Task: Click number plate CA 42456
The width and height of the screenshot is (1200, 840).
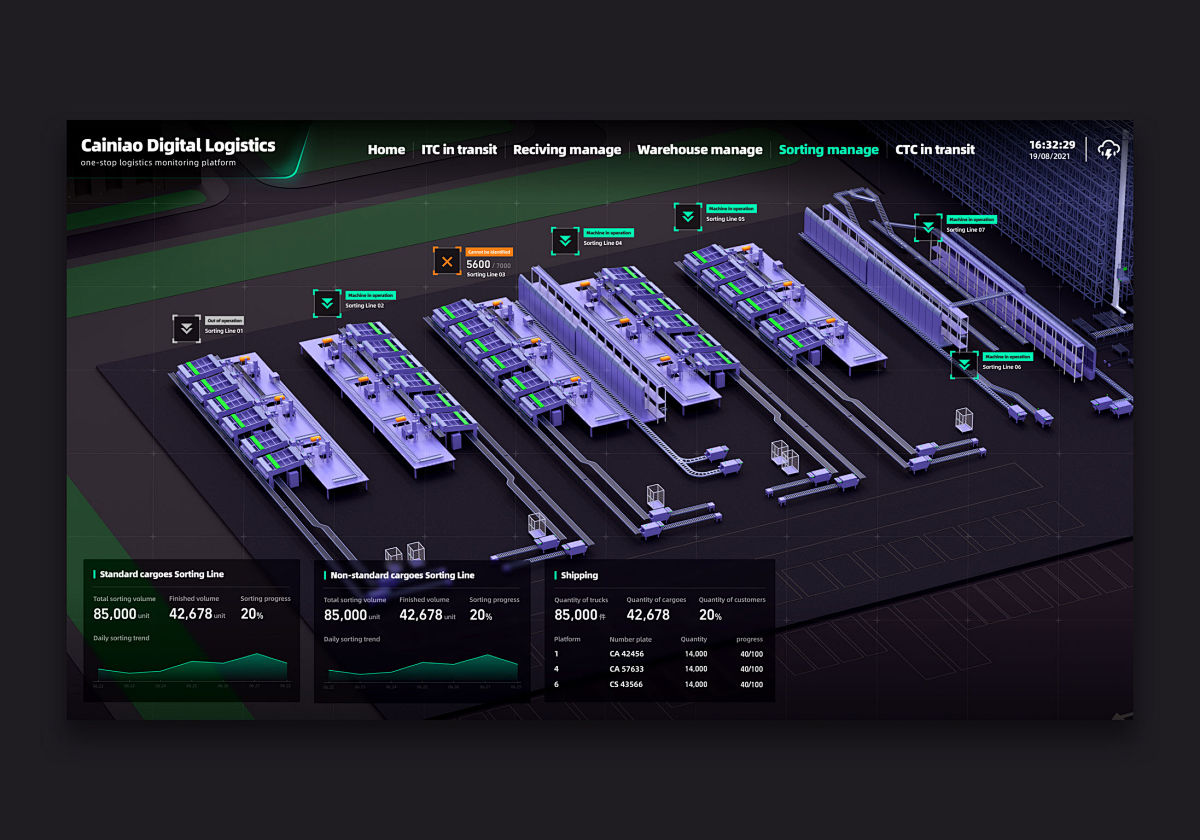Action: pos(627,654)
